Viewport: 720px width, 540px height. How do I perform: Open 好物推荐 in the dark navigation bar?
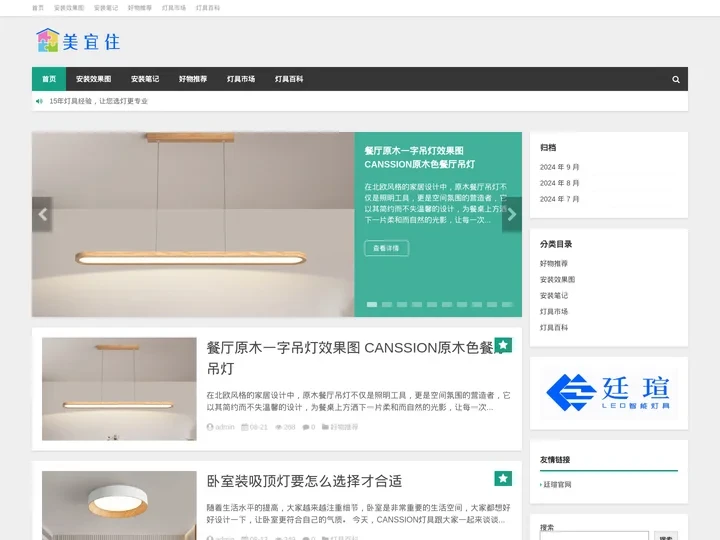click(193, 79)
